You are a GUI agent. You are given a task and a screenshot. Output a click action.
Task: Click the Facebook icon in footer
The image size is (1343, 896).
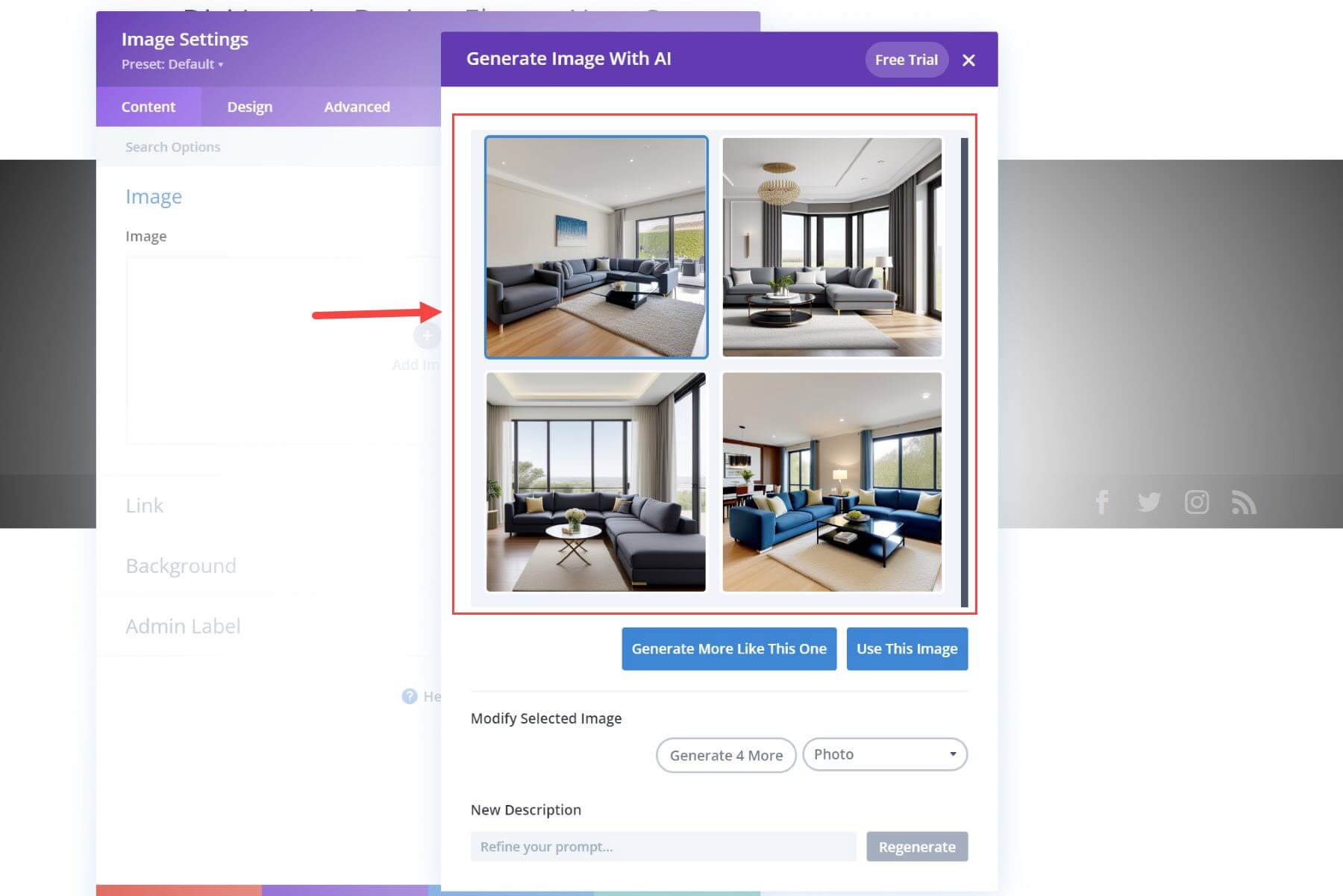pos(1102,502)
